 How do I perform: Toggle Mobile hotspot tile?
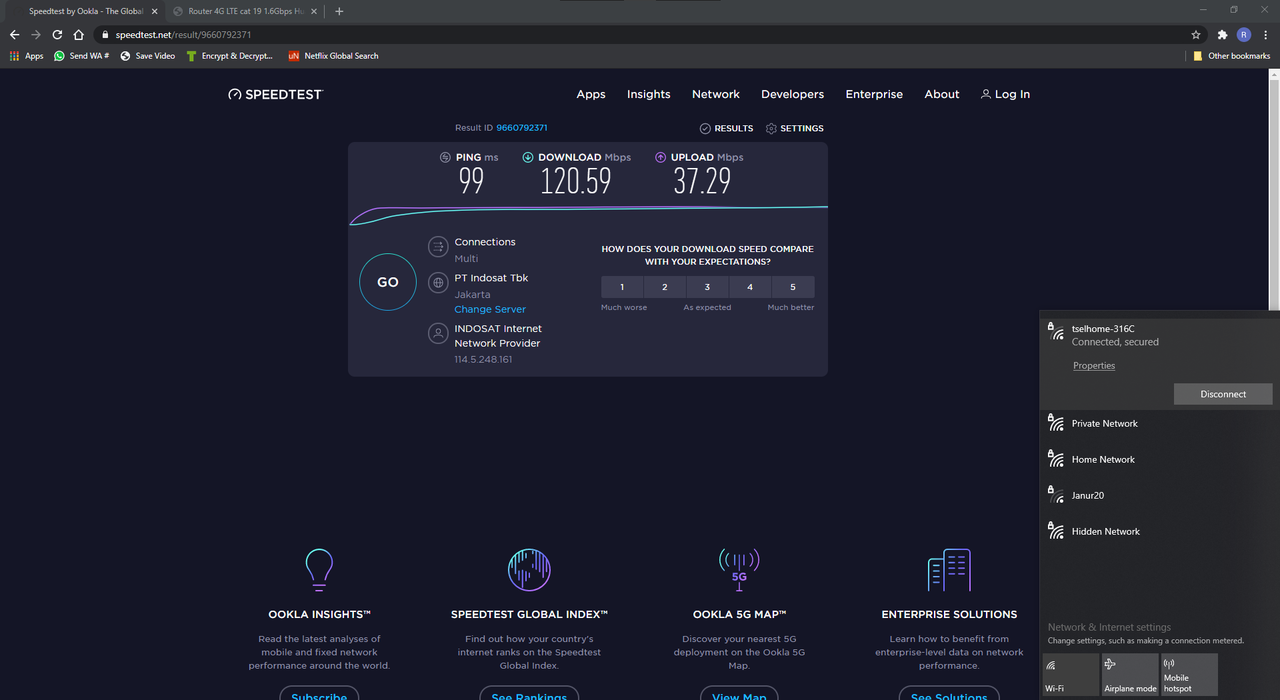point(1188,675)
